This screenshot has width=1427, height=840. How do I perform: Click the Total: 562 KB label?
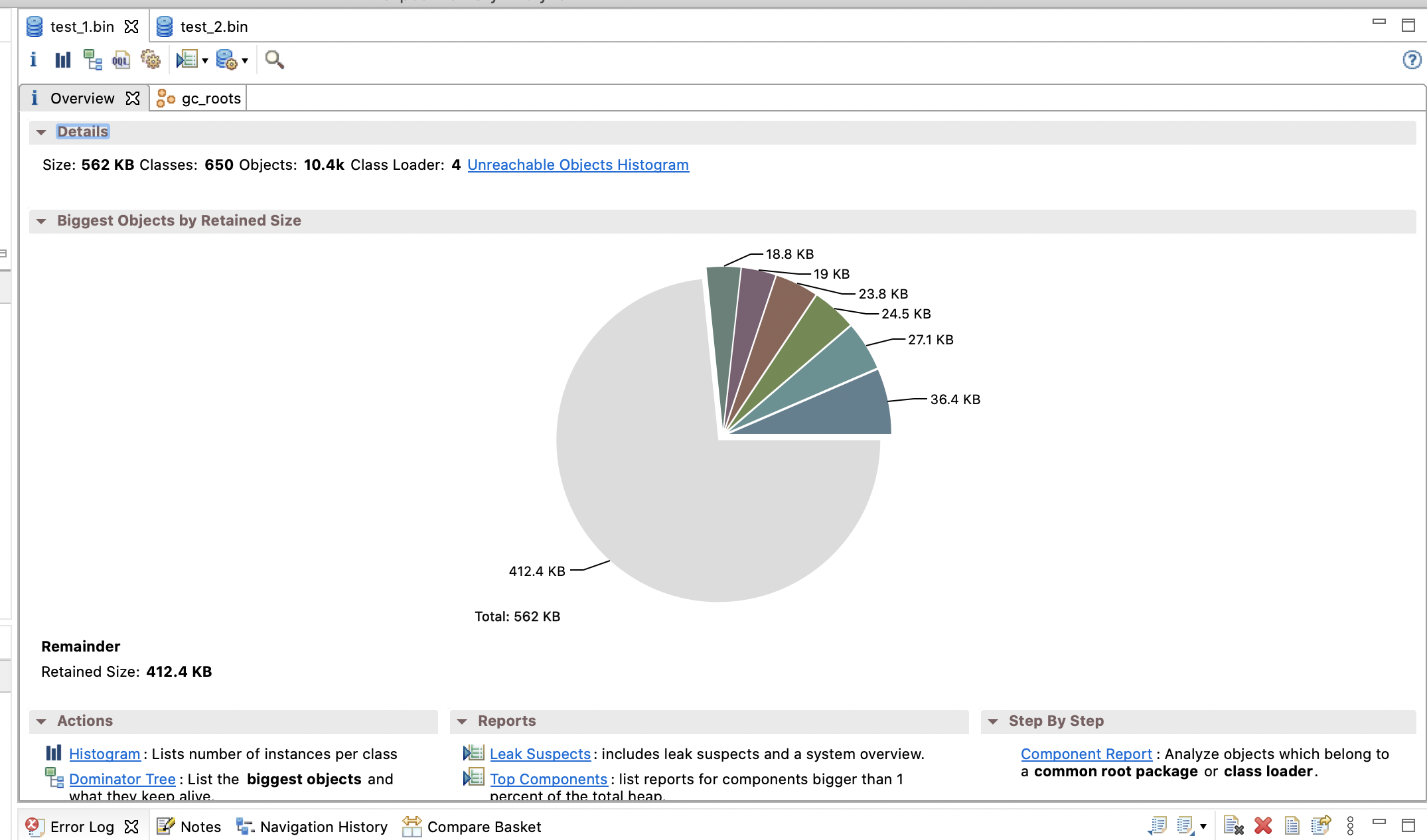tap(518, 616)
